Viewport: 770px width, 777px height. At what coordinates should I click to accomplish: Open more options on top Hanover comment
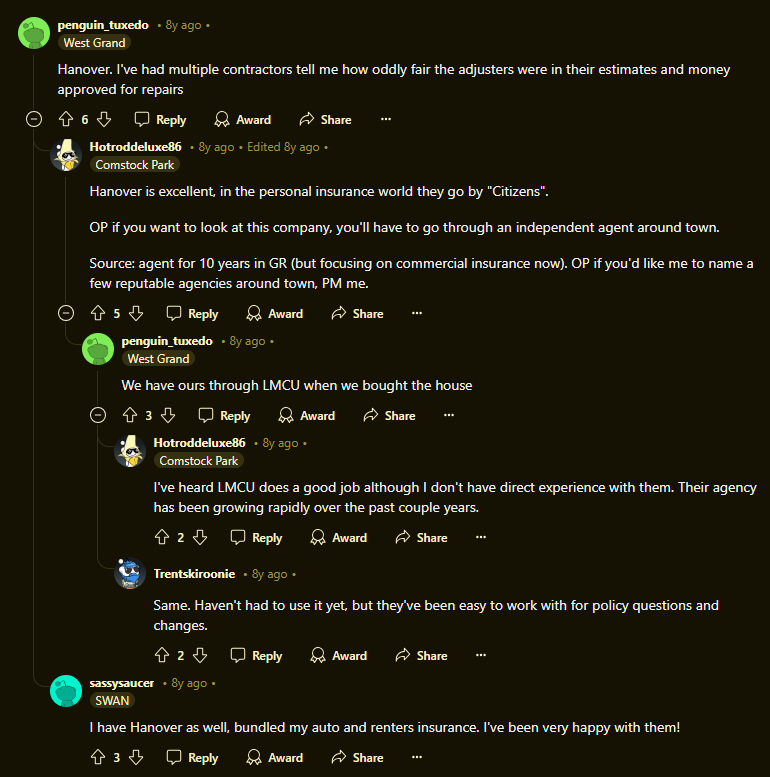[x=386, y=119]
